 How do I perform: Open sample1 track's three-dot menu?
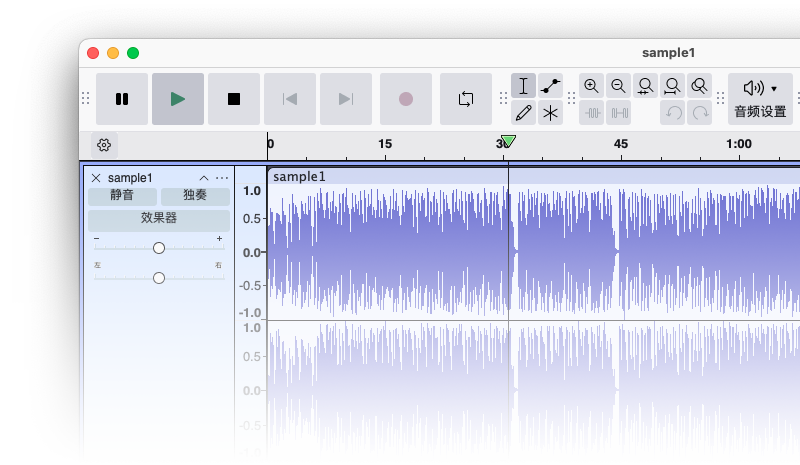[222, 178]
